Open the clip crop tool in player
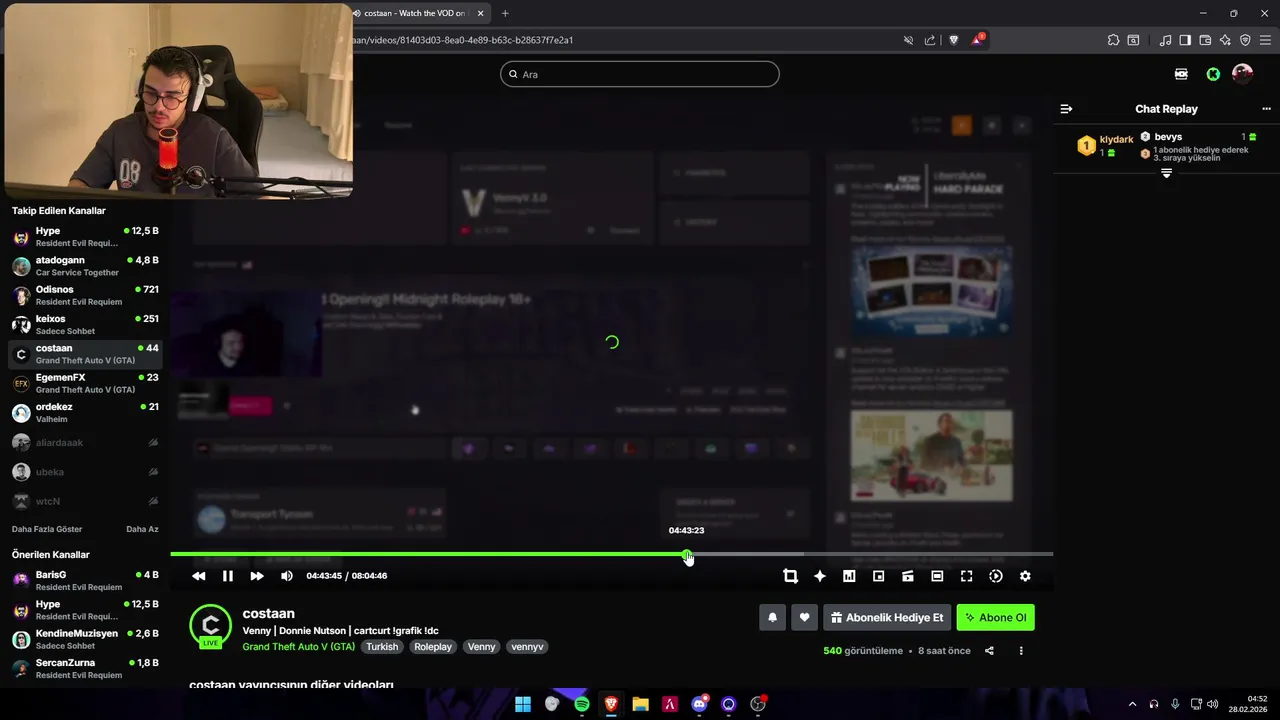This screenshot has width=1280, height=720. (x=790, y=576)
